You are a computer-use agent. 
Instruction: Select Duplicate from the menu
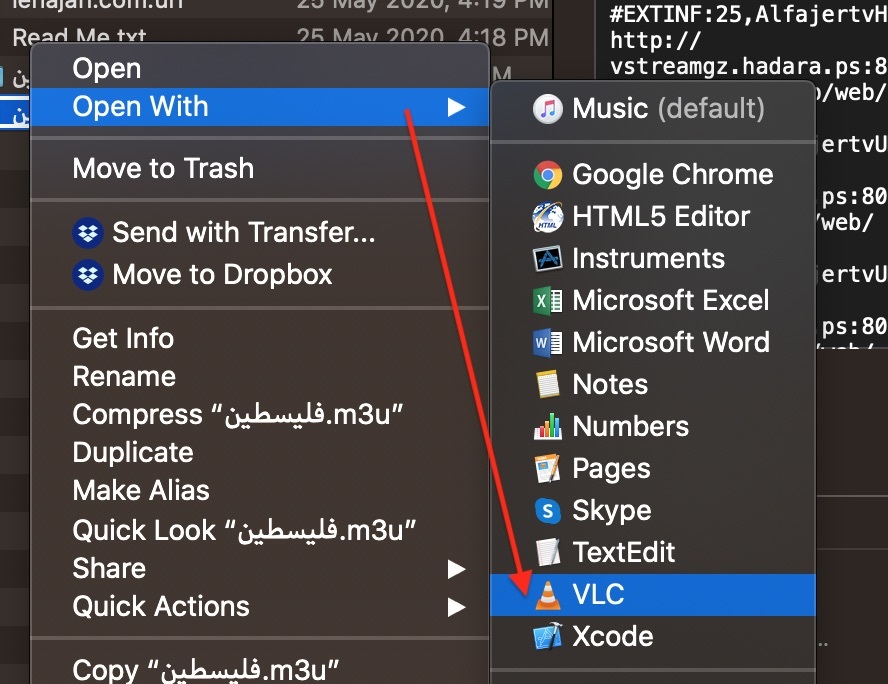click(133, 453)
